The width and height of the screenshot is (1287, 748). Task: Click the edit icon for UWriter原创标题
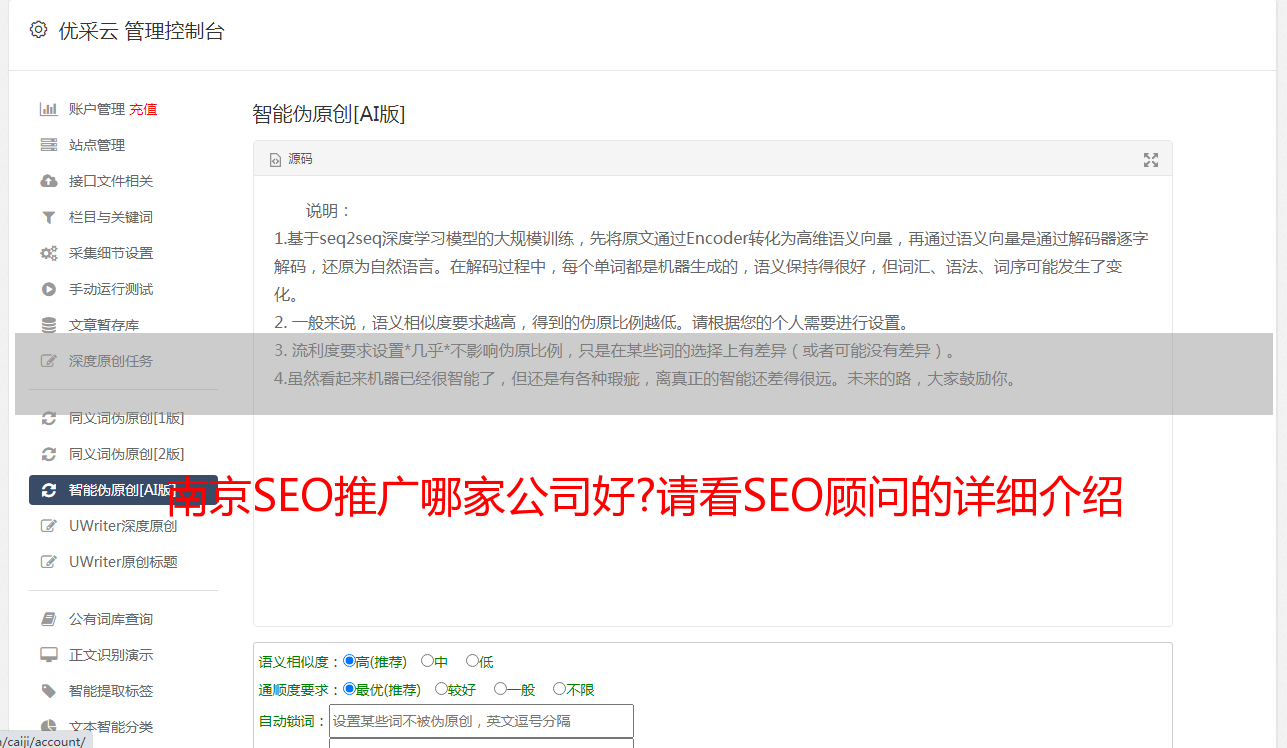[48, 562]
